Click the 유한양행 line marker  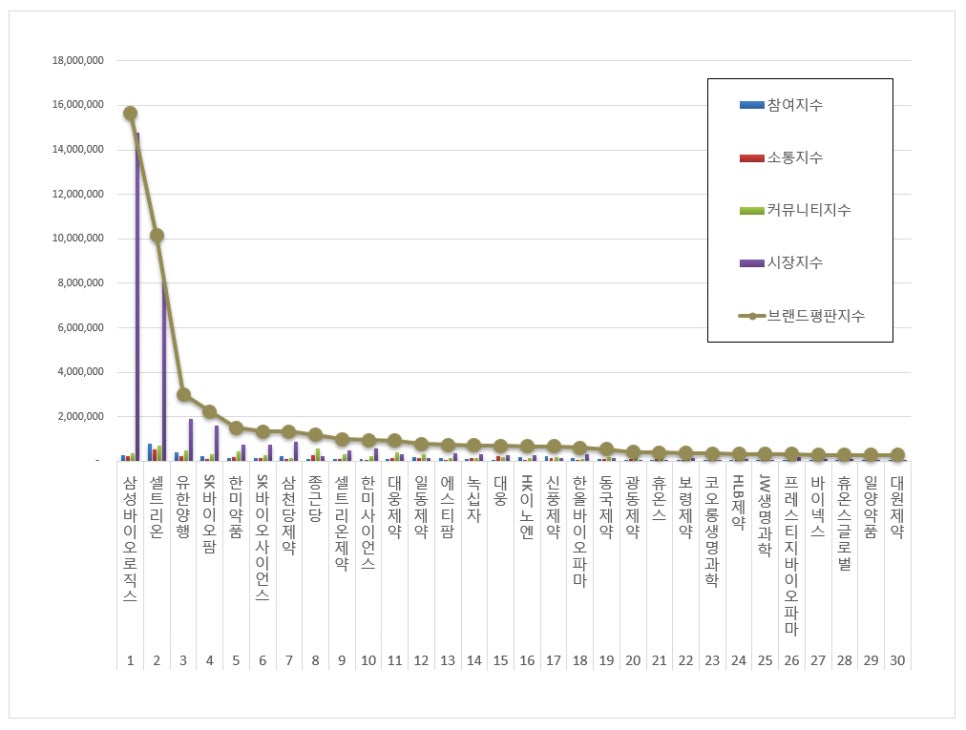coord(183,394)
